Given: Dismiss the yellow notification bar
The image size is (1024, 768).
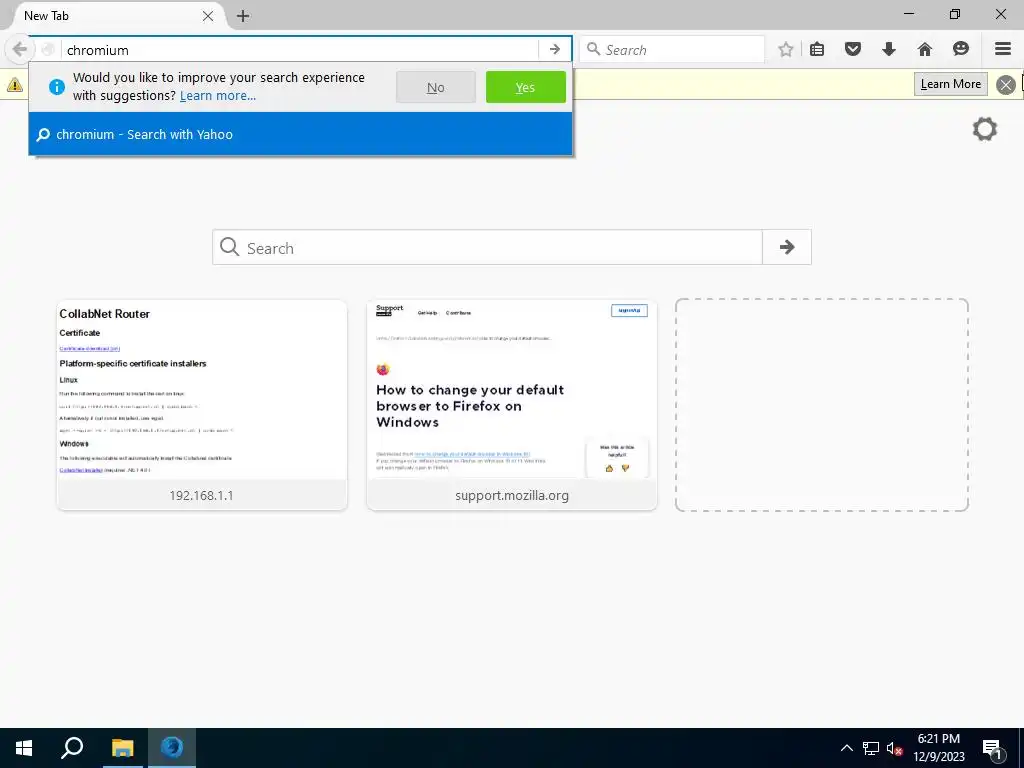Looking at the screenshot, I should pos(1006,84).
